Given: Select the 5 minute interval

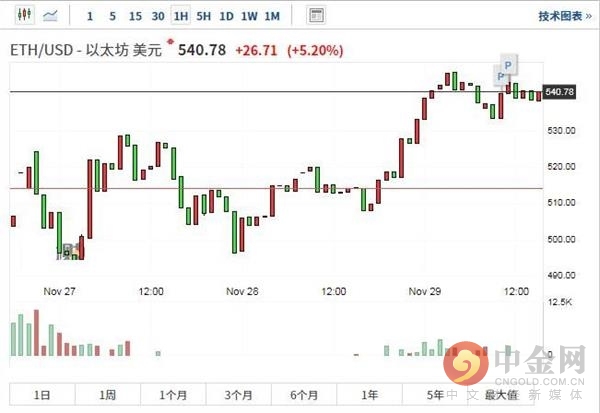Looking at the screenshot, I should coord(112,16).
